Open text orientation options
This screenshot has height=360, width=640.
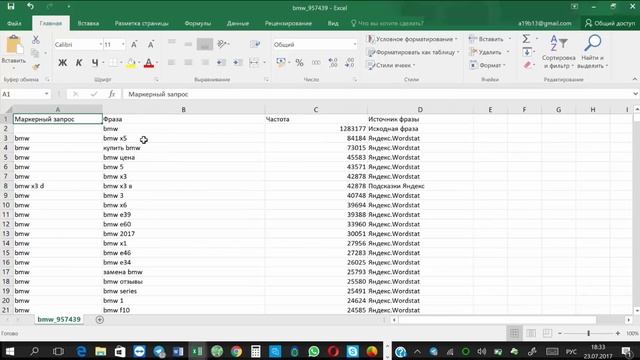click(223, 44)
